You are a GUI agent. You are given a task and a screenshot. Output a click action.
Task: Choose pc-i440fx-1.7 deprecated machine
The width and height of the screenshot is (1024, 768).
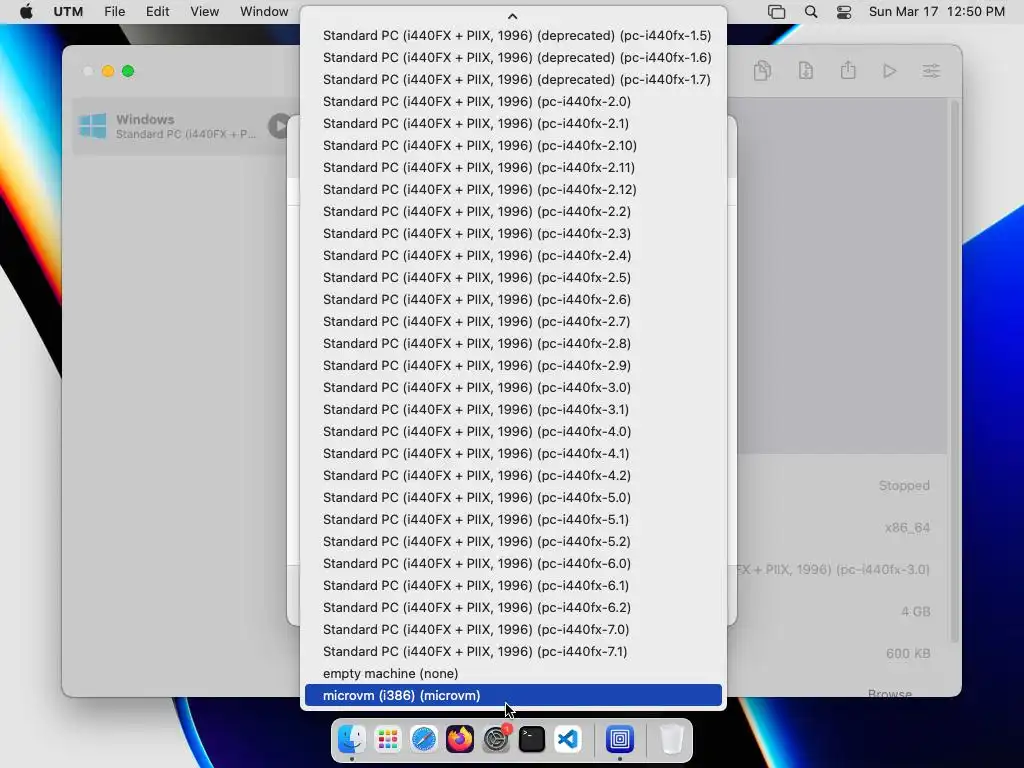pos(513,80)
